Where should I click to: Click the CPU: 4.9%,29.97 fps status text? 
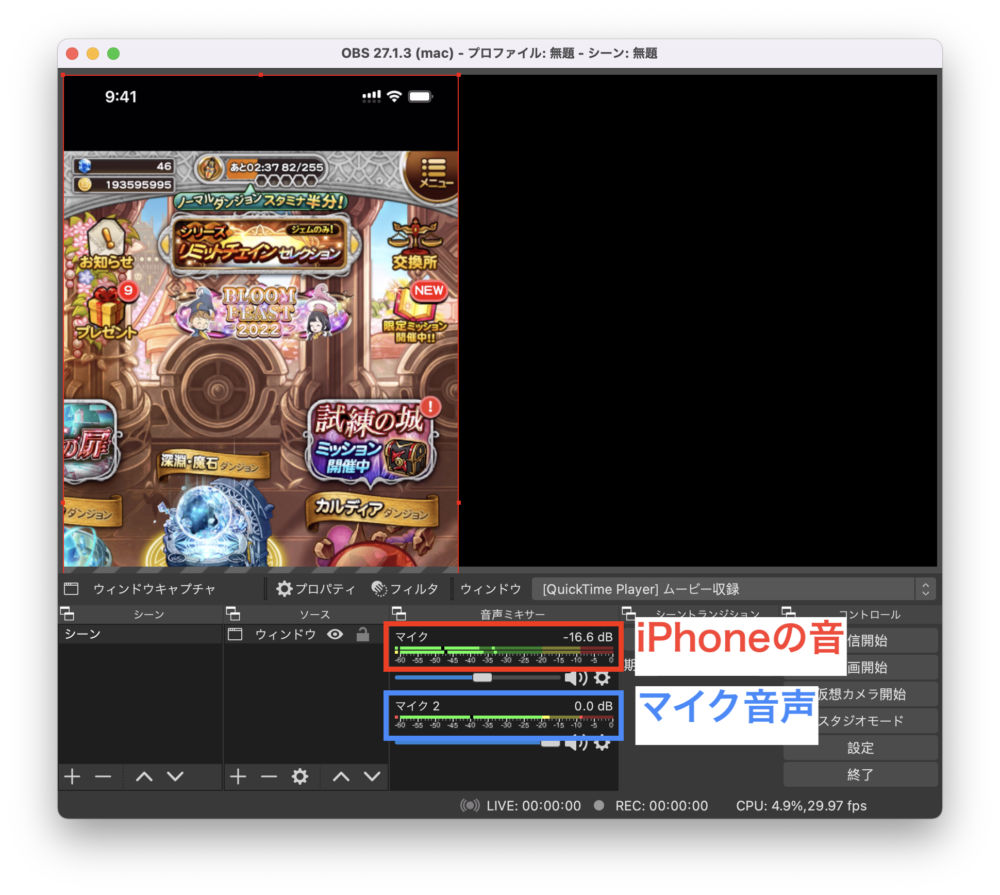coord(801,806)
